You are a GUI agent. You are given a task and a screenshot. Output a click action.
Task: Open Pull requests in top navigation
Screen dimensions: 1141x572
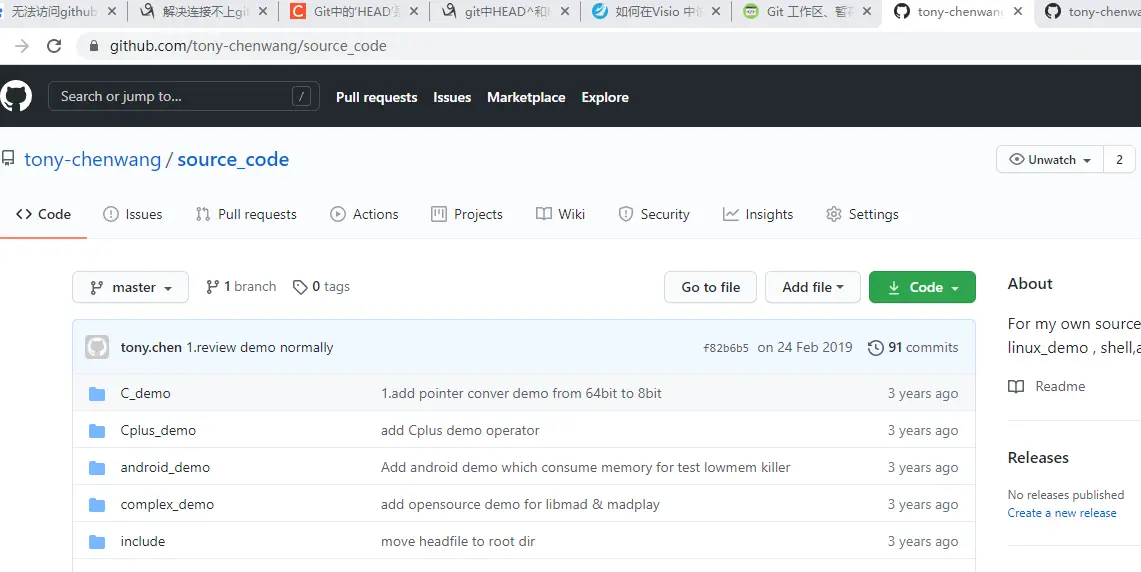(376, 97)
